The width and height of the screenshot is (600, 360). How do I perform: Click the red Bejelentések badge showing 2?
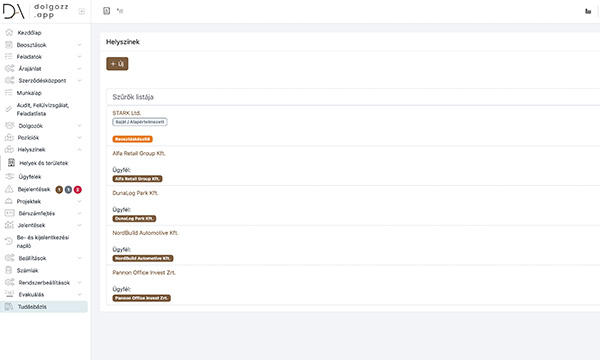(x=78, y=189)
